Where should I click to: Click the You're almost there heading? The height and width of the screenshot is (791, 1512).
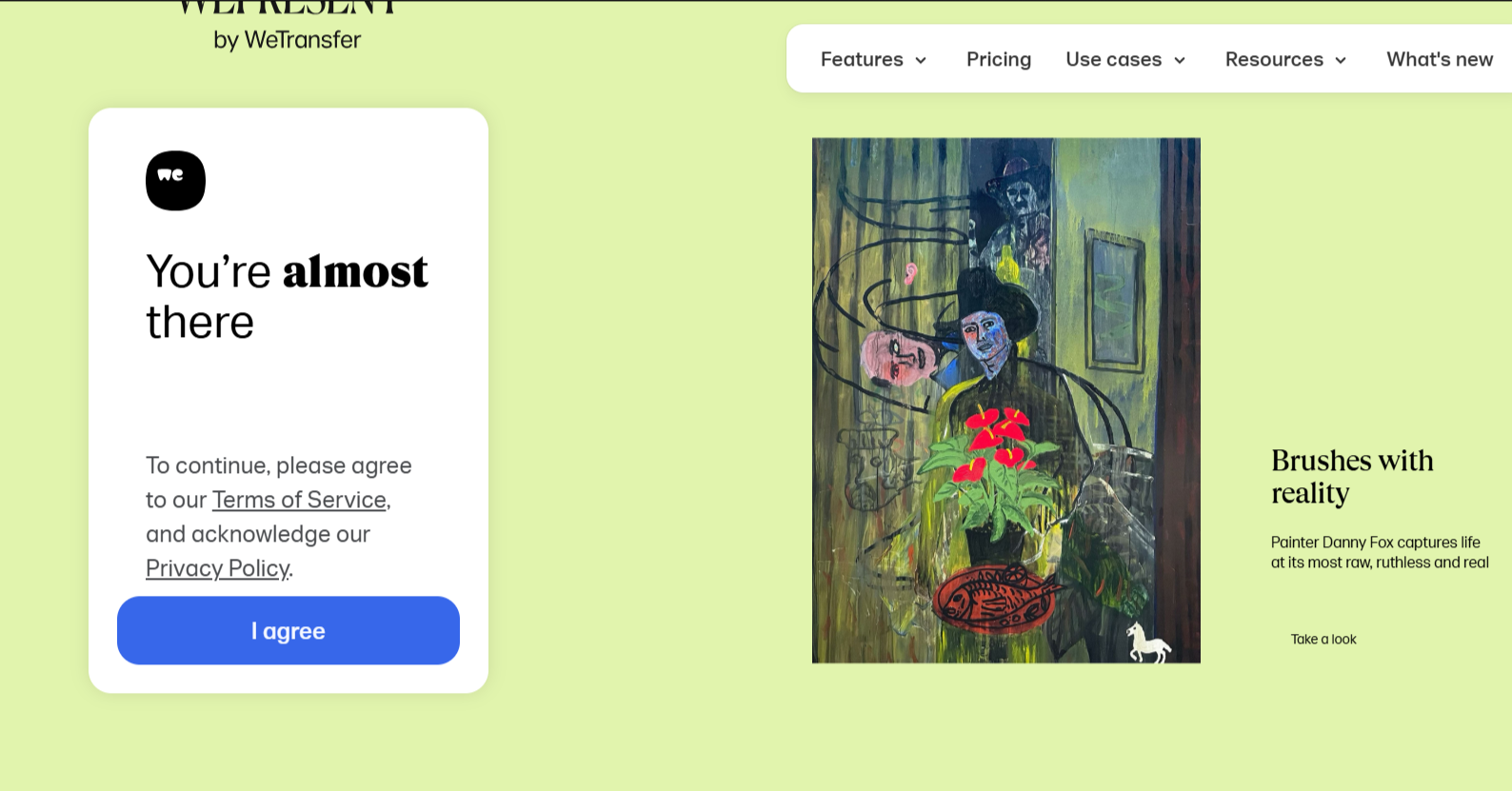(287, 297)
